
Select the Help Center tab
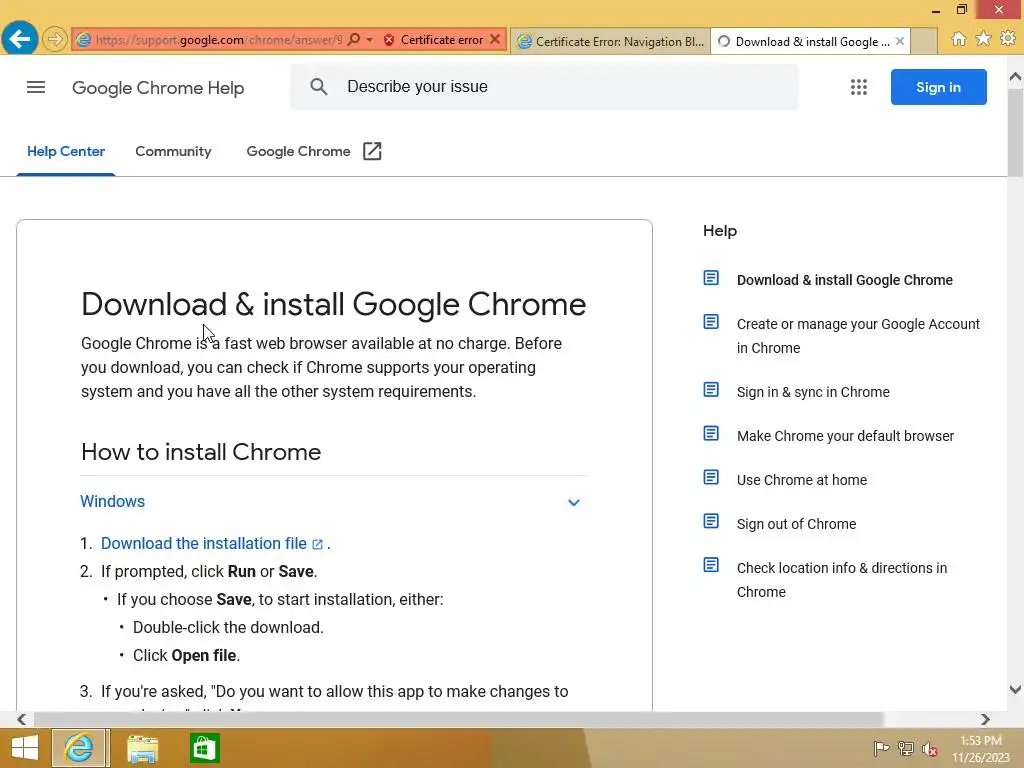click(x=66, y=152)
